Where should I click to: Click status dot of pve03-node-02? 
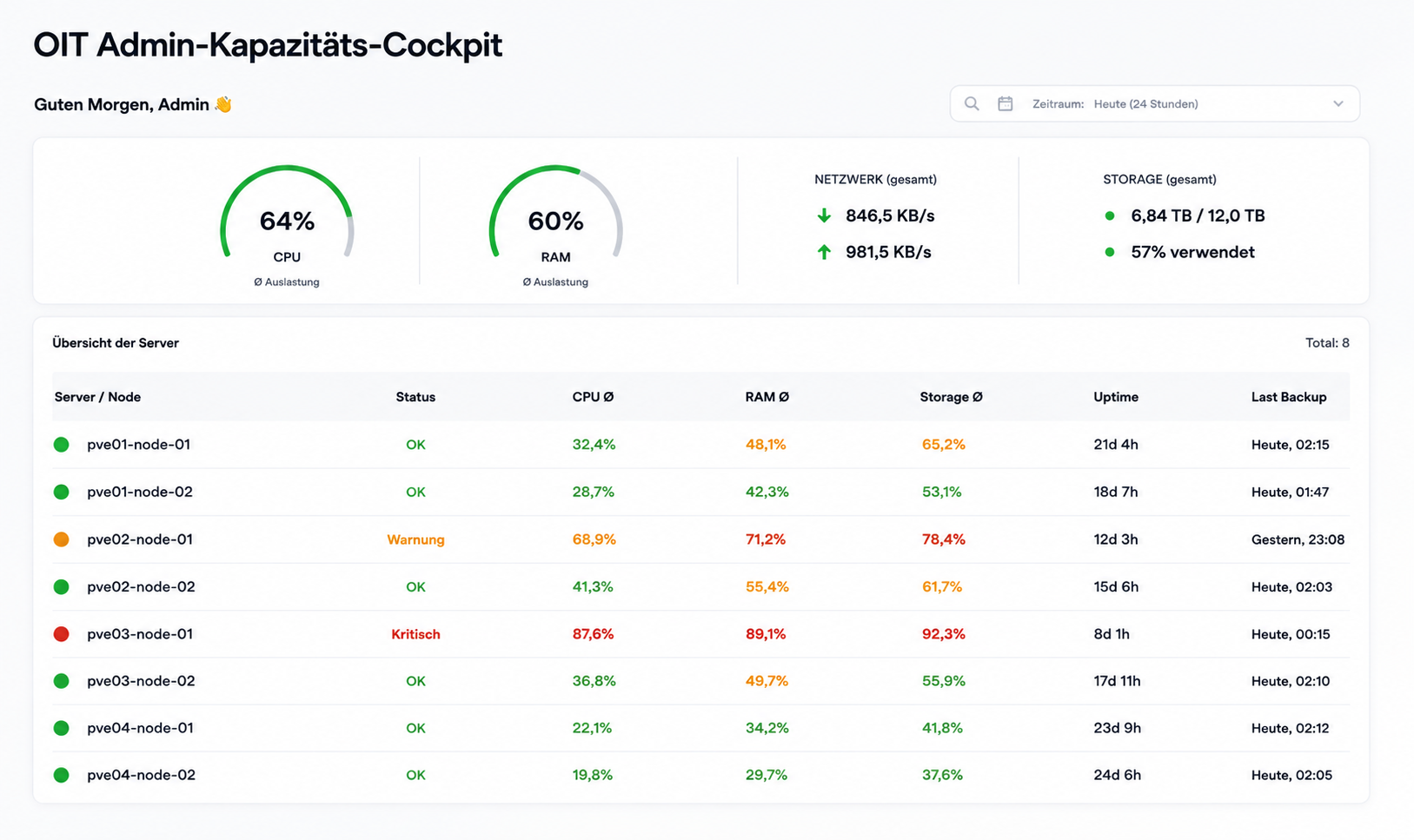[x=61, y=681]
